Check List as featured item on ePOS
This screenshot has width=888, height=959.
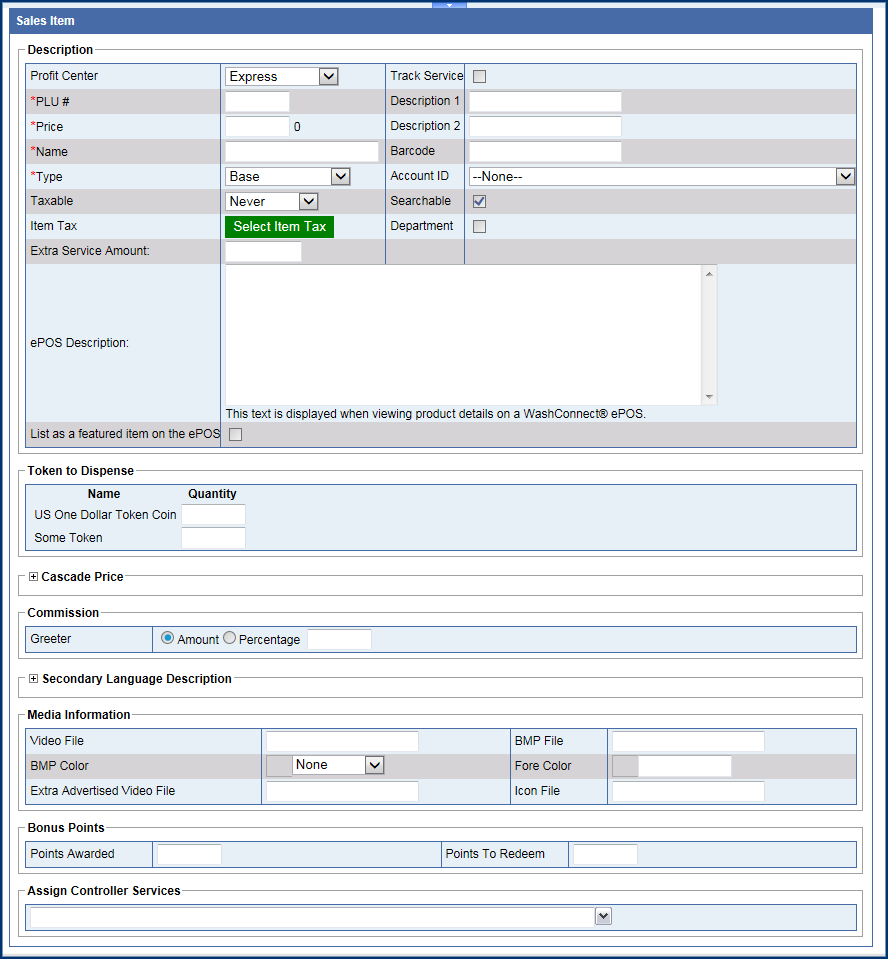(x=235, y=434)
